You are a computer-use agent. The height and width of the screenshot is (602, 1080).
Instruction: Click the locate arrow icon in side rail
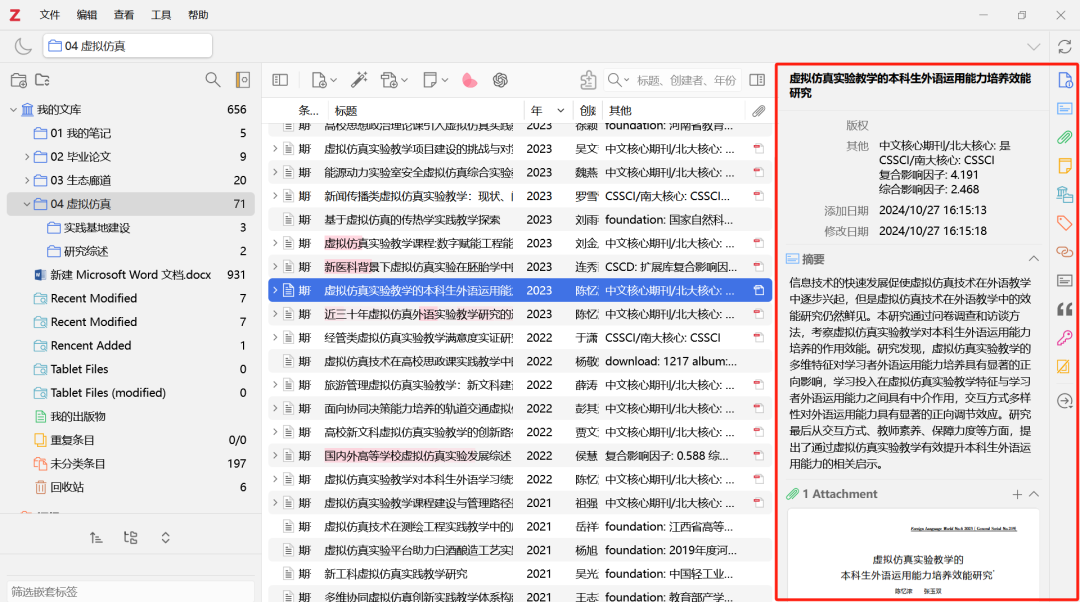coord(1065,401)
